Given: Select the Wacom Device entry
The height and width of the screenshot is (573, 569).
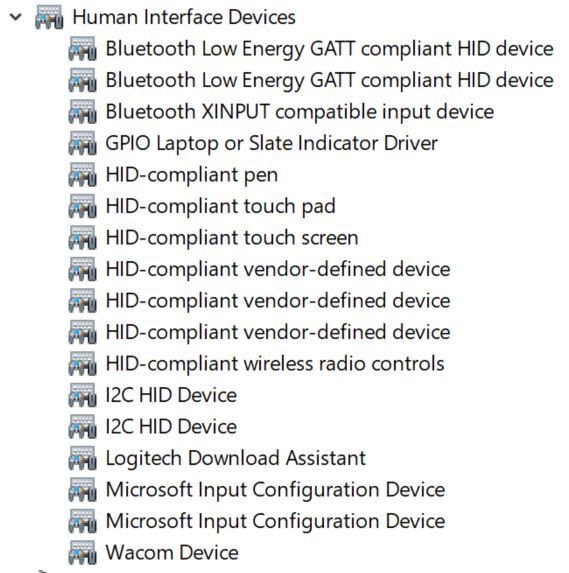Looking at the screenshot, I should click(172, 552).
